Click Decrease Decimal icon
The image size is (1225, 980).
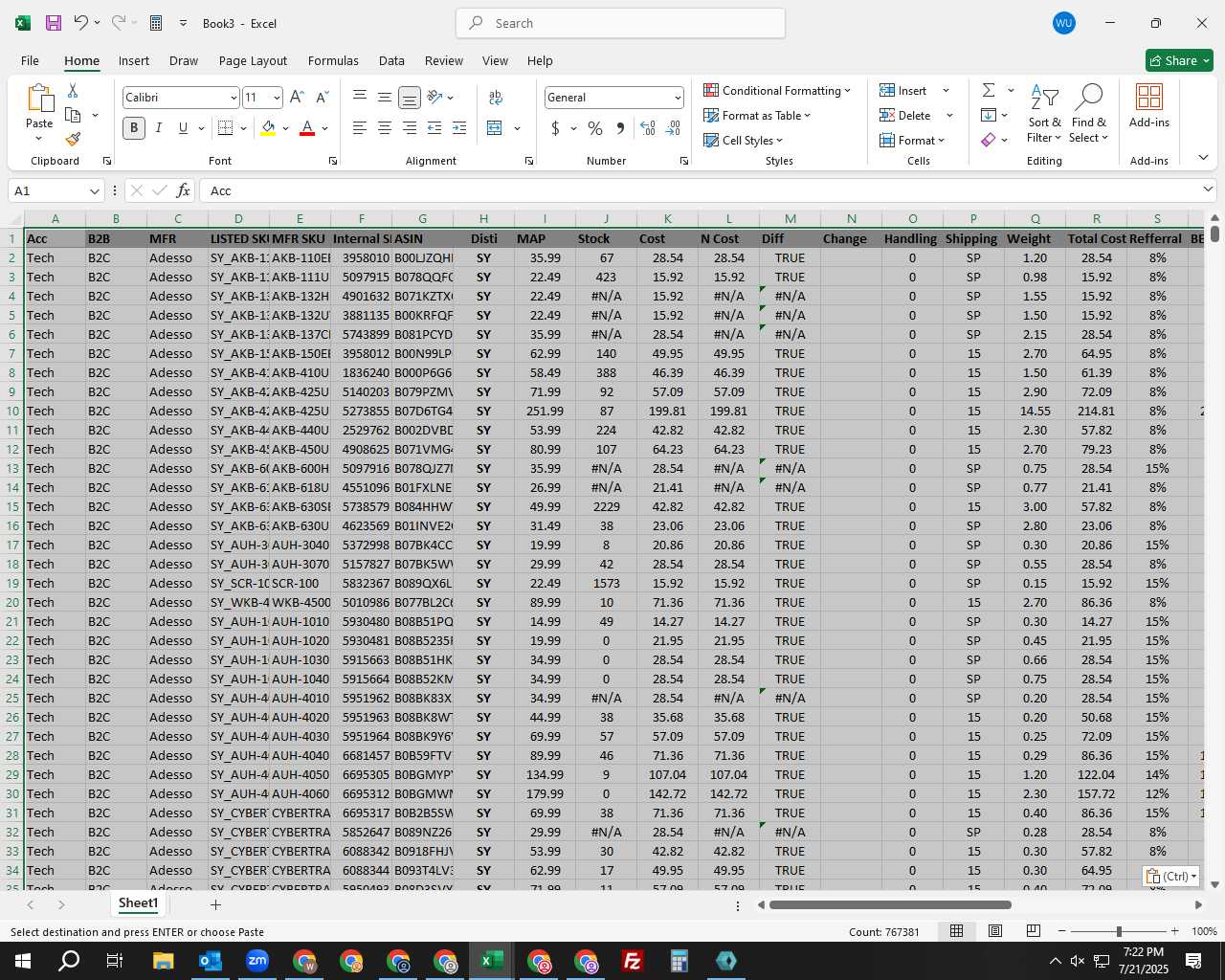click(x=673, y=128)
